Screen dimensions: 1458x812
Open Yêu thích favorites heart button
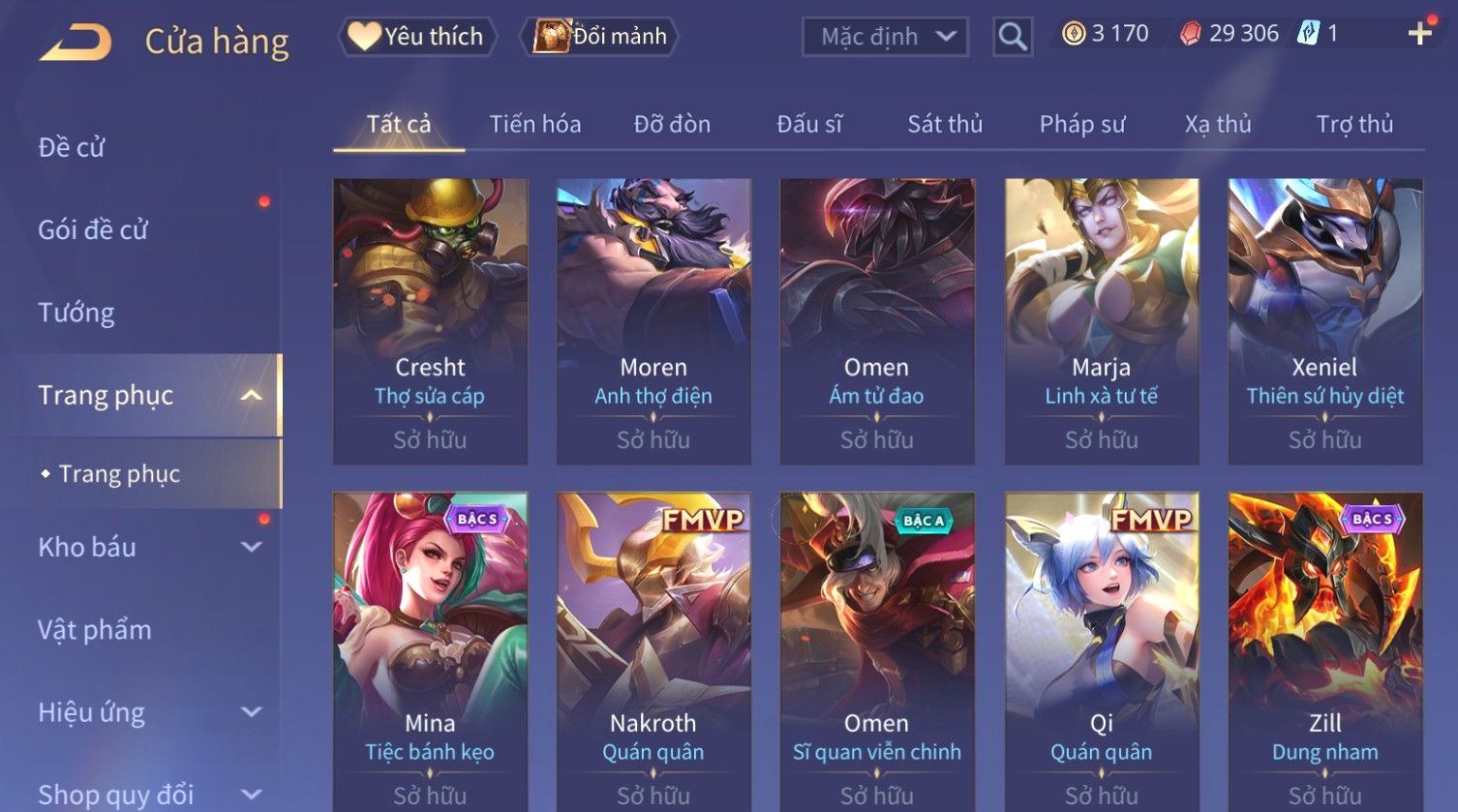(x=417, y=37)
